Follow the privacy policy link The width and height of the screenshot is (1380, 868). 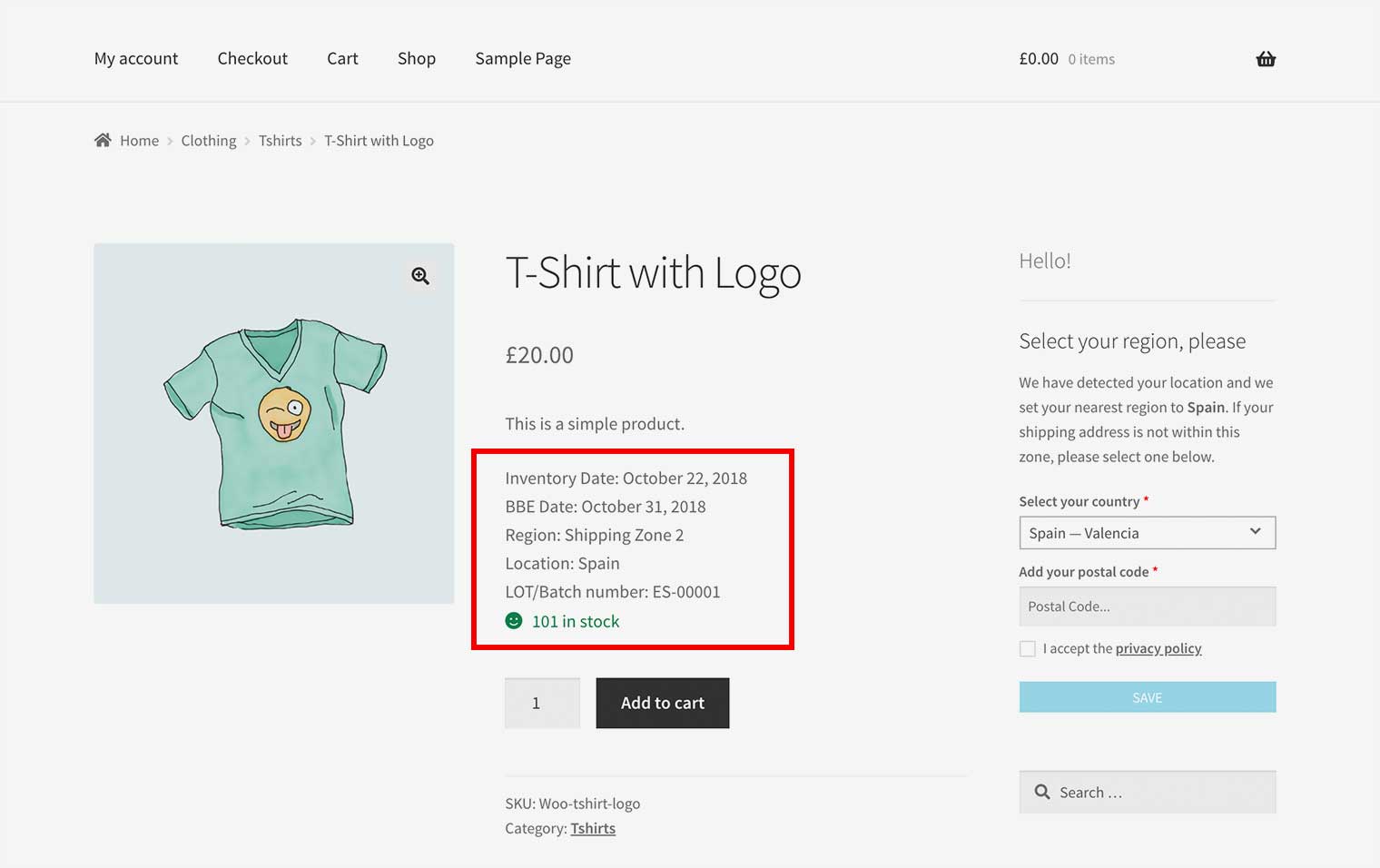coord(1158,648)
